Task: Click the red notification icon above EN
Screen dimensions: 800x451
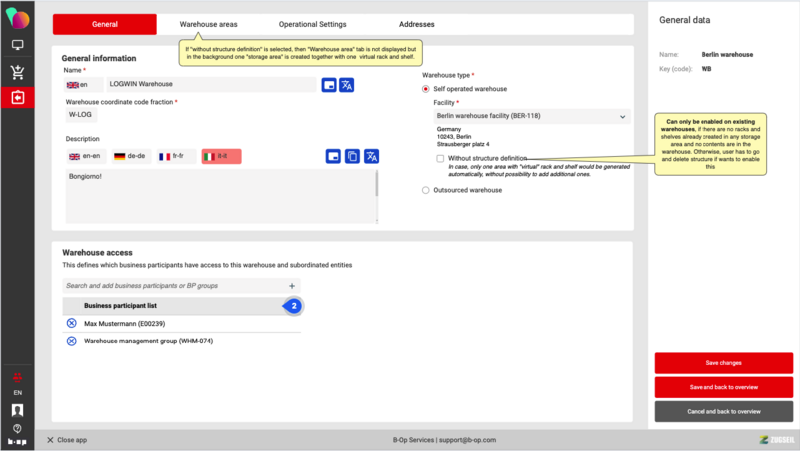Action: (17, 378)
